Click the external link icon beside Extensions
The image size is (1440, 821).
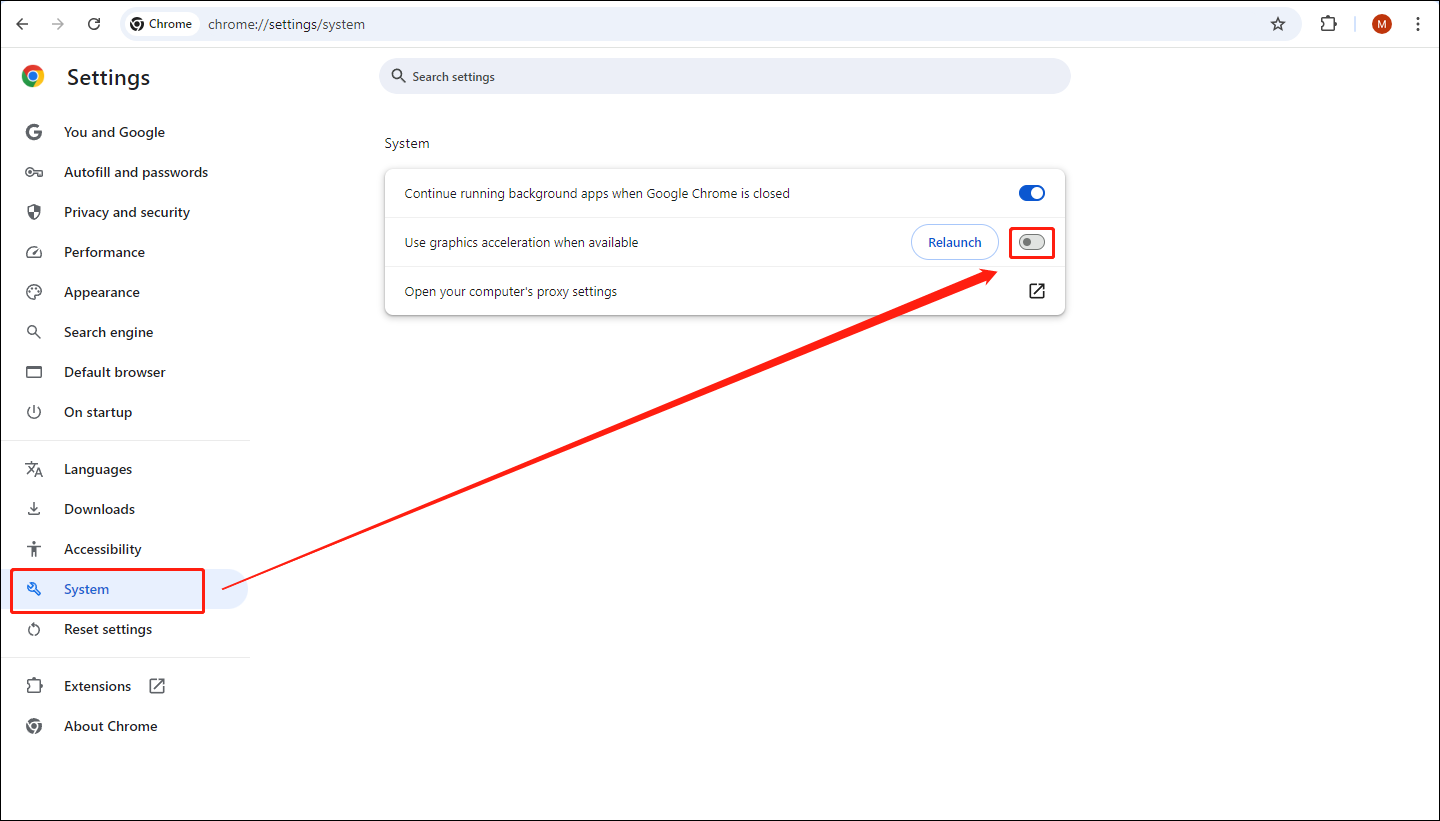pyautogui.click(x=157, y=686)
